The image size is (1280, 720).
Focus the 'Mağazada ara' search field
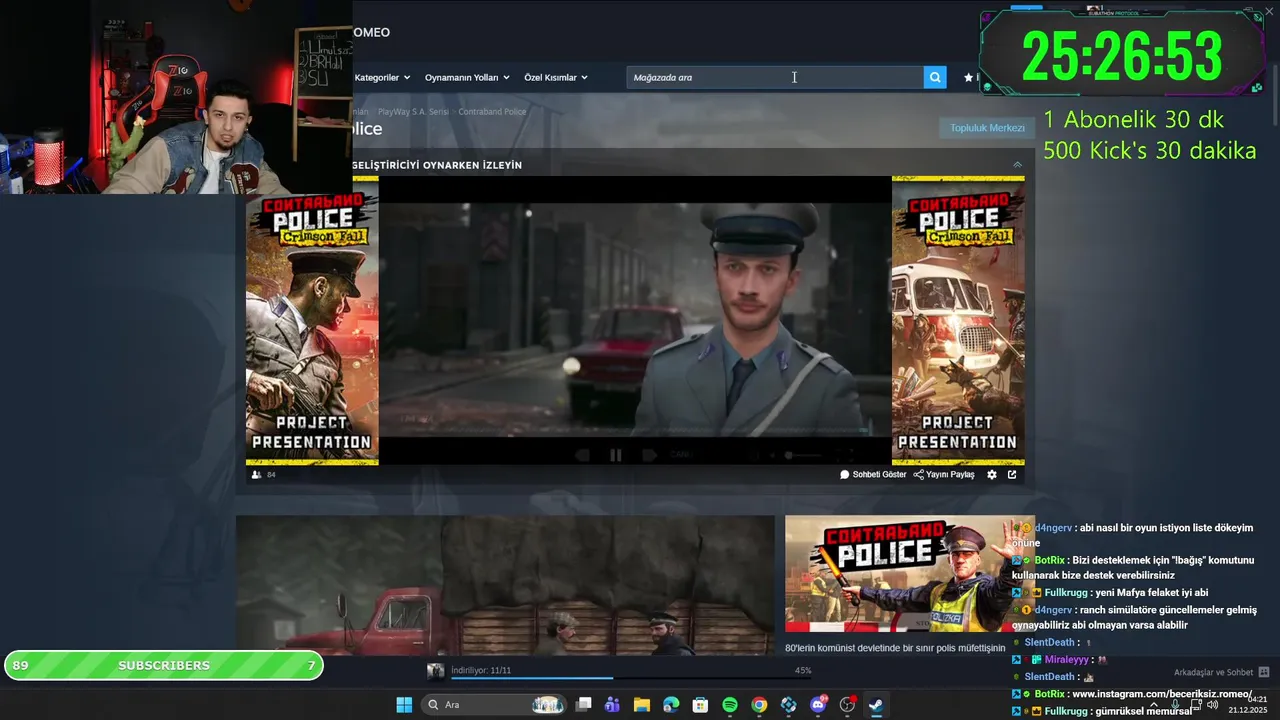pyautogui.click(x=775, y=77)
